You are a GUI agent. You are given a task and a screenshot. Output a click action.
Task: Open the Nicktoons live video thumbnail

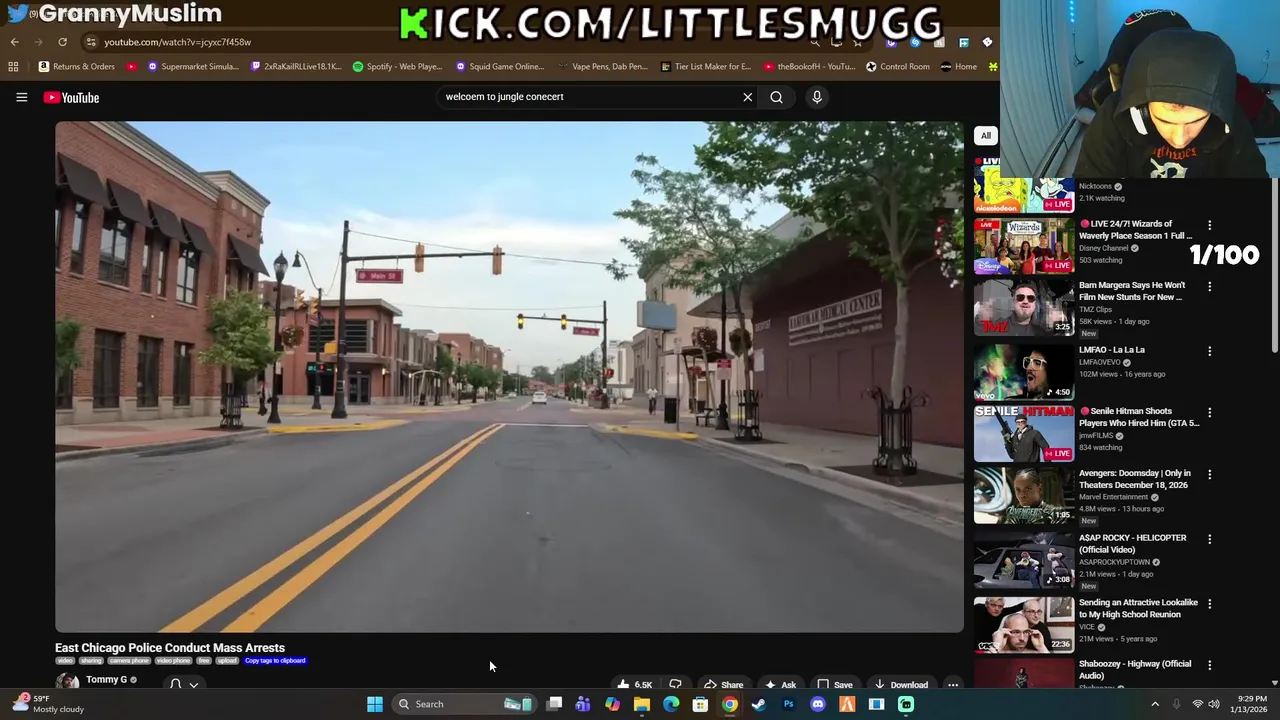[1024, 184]
